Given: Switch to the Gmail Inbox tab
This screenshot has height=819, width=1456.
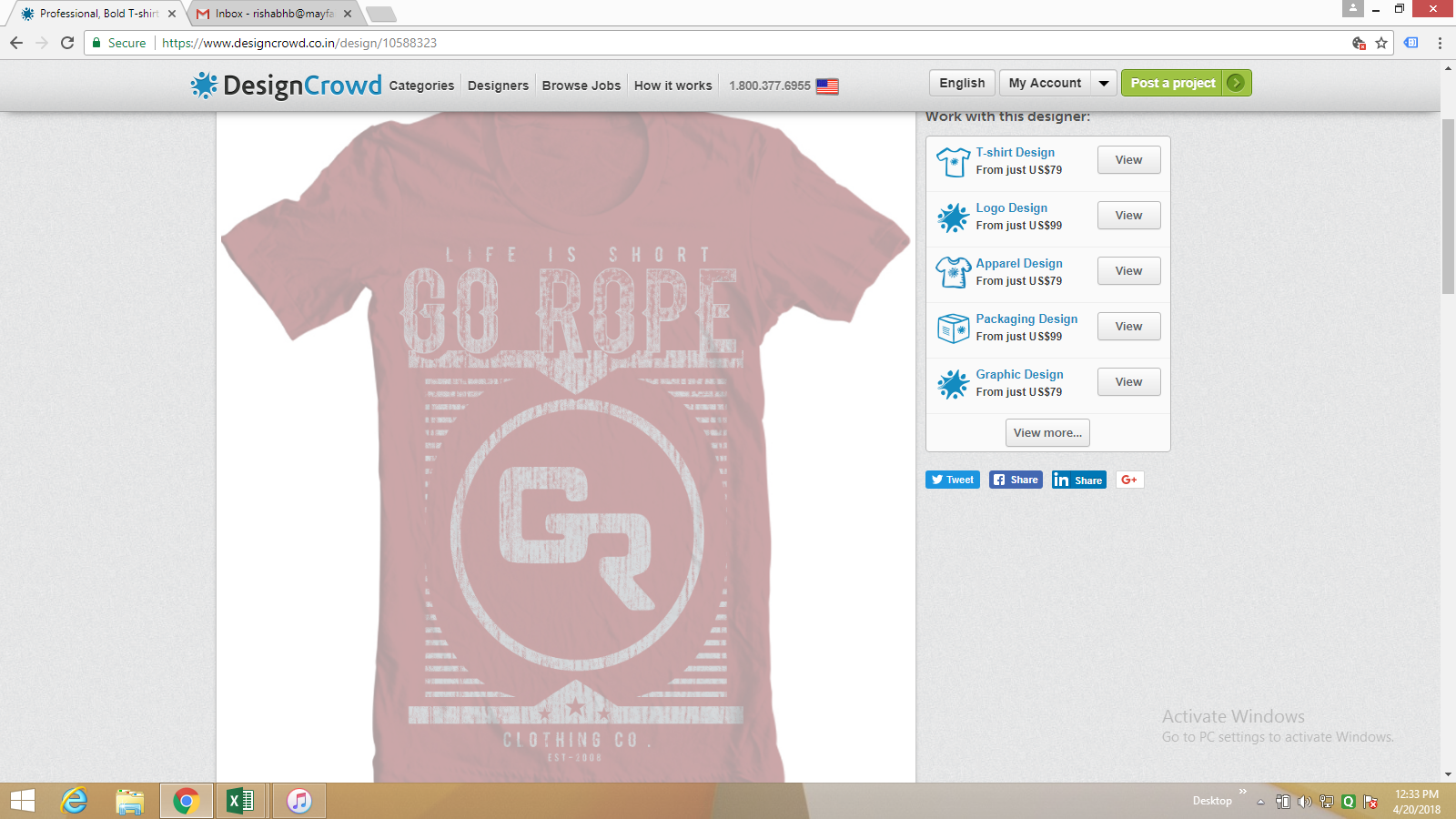Looking at the screenshot, I should [273, 14].
